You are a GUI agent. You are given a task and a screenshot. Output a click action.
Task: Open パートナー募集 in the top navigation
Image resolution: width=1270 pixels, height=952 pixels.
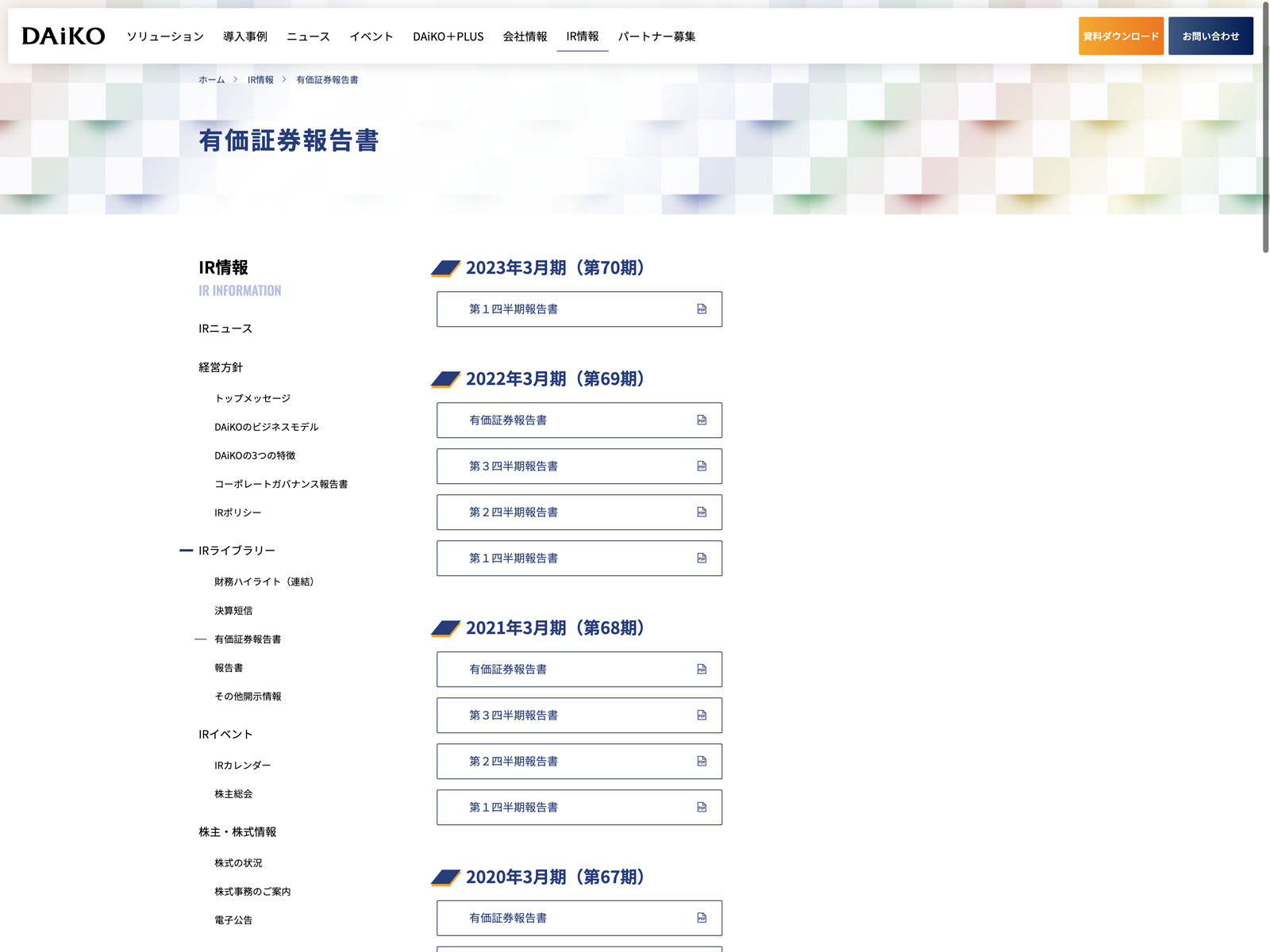coord(656,36)
